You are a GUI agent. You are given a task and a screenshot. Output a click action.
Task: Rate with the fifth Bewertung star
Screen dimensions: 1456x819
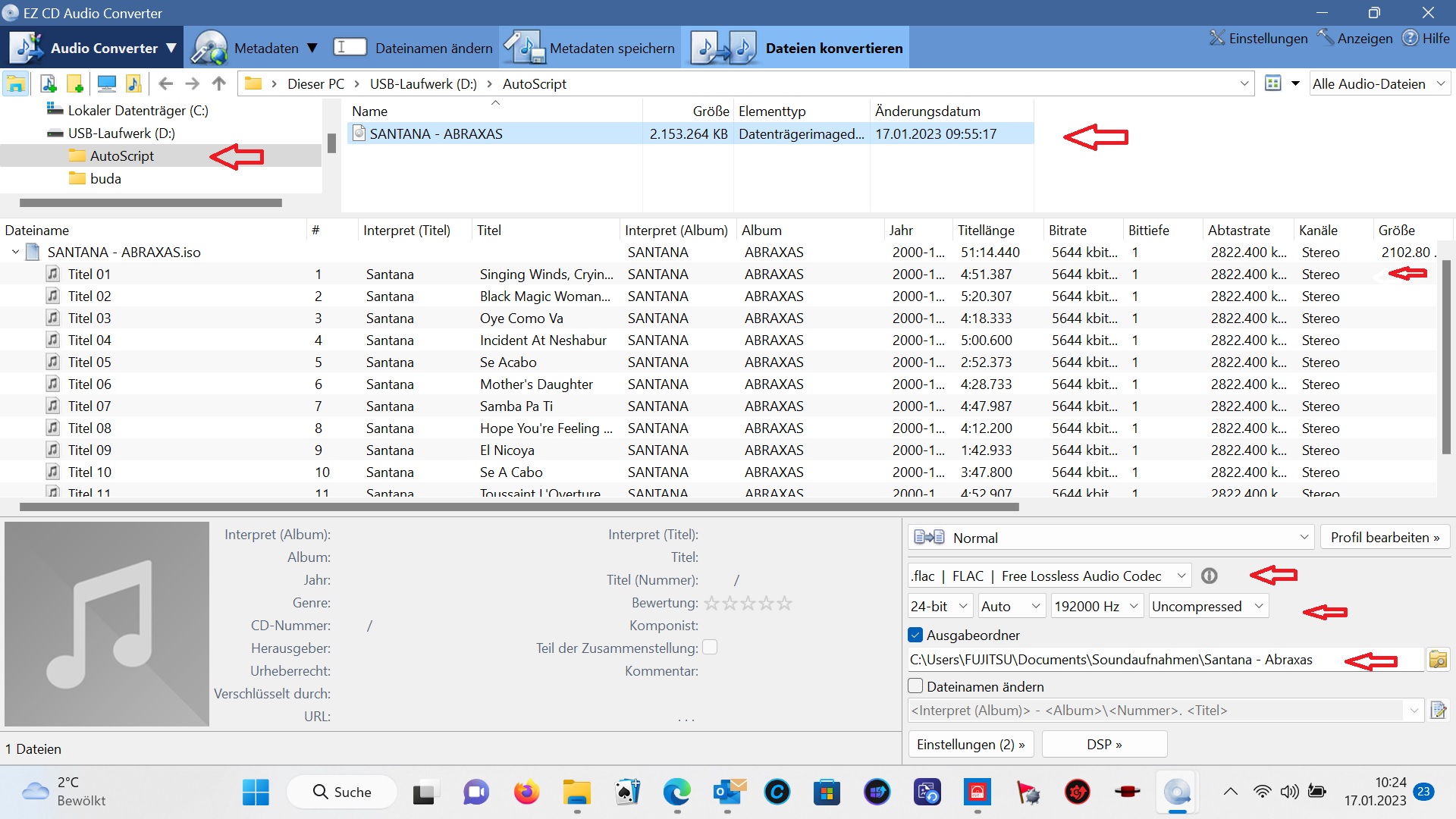pyautogui.click(x=784, y=603)
